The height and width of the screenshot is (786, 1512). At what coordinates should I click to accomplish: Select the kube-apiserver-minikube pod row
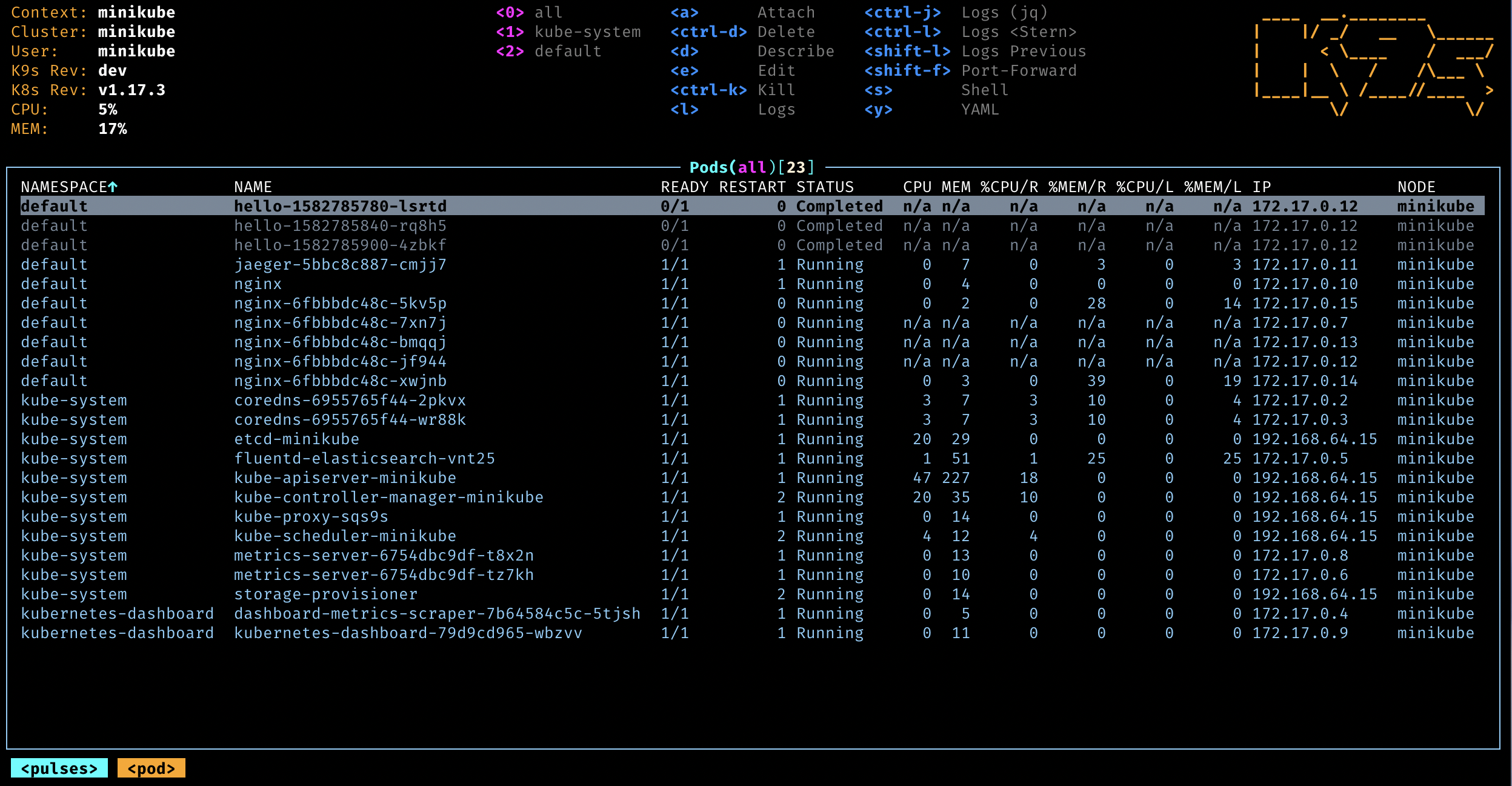click(345, 478)
